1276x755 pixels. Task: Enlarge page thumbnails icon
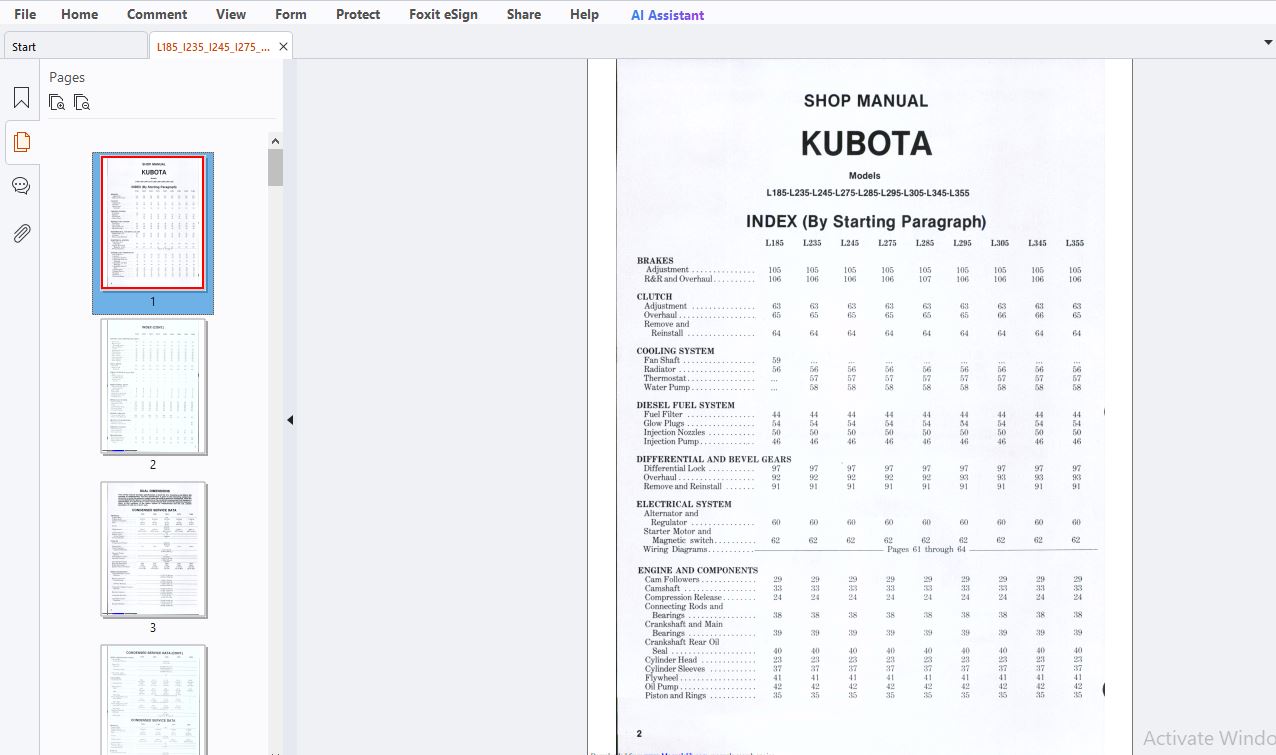[x=57, y=102]
